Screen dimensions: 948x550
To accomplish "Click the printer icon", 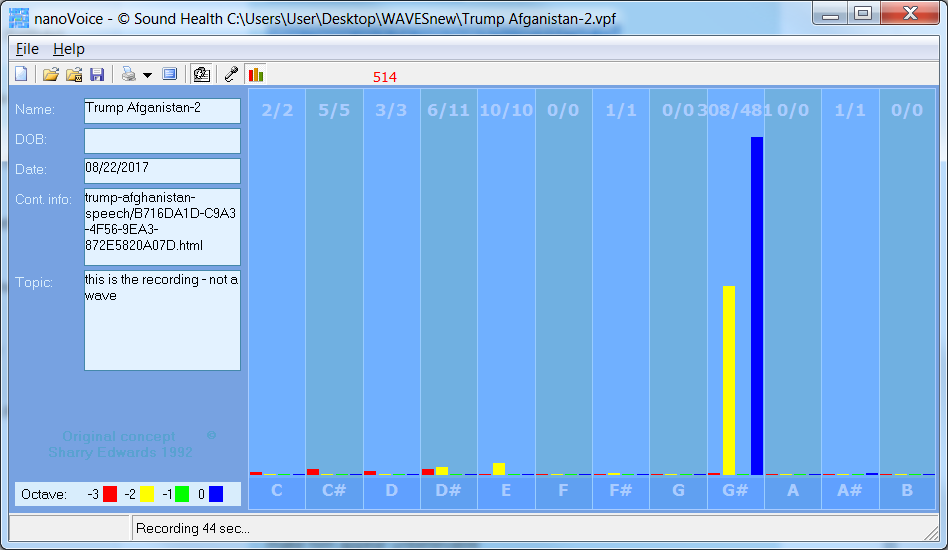I will [128, 74].
